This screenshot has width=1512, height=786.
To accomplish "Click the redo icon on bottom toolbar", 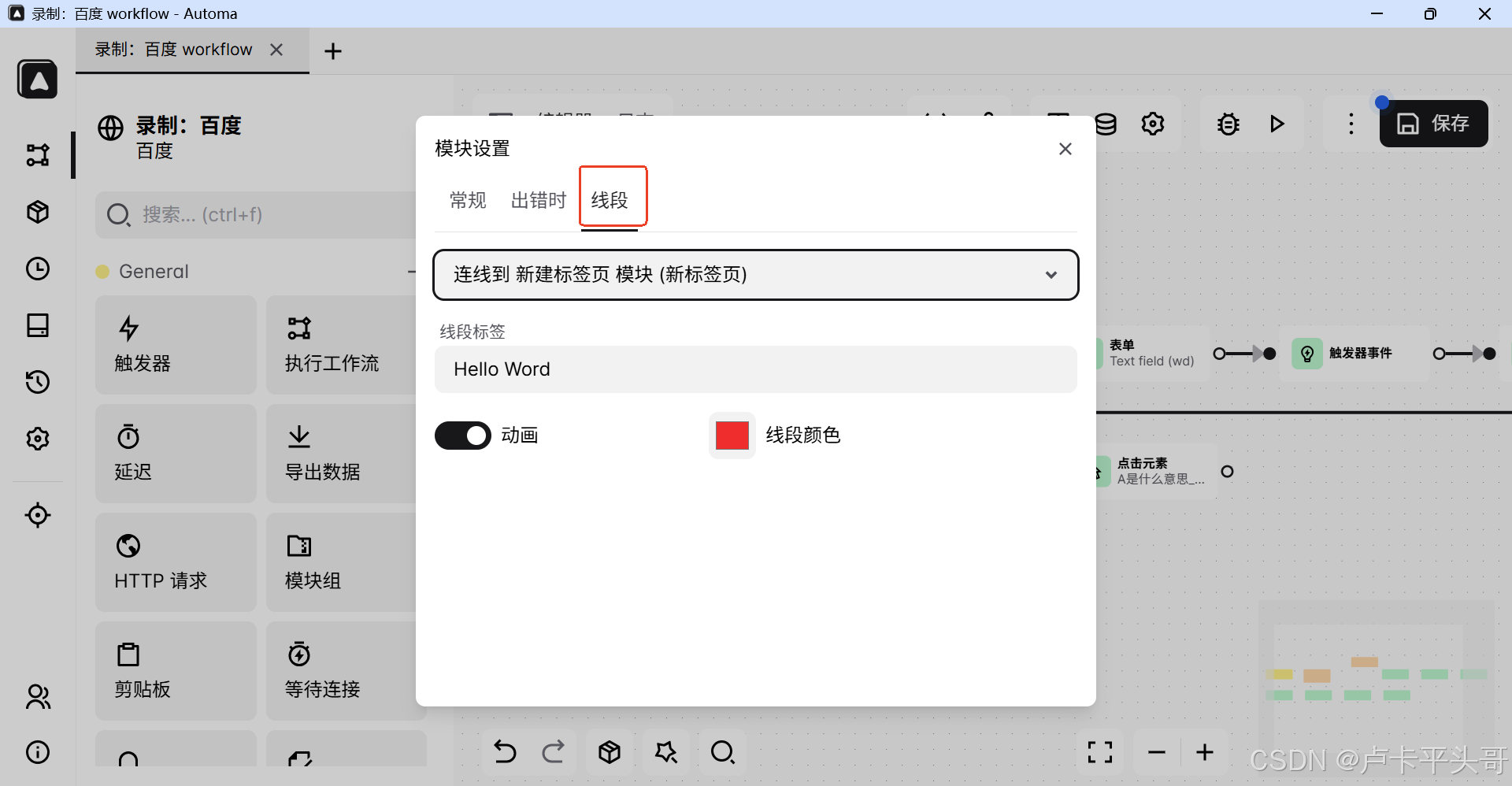I will tap(554, 752).
